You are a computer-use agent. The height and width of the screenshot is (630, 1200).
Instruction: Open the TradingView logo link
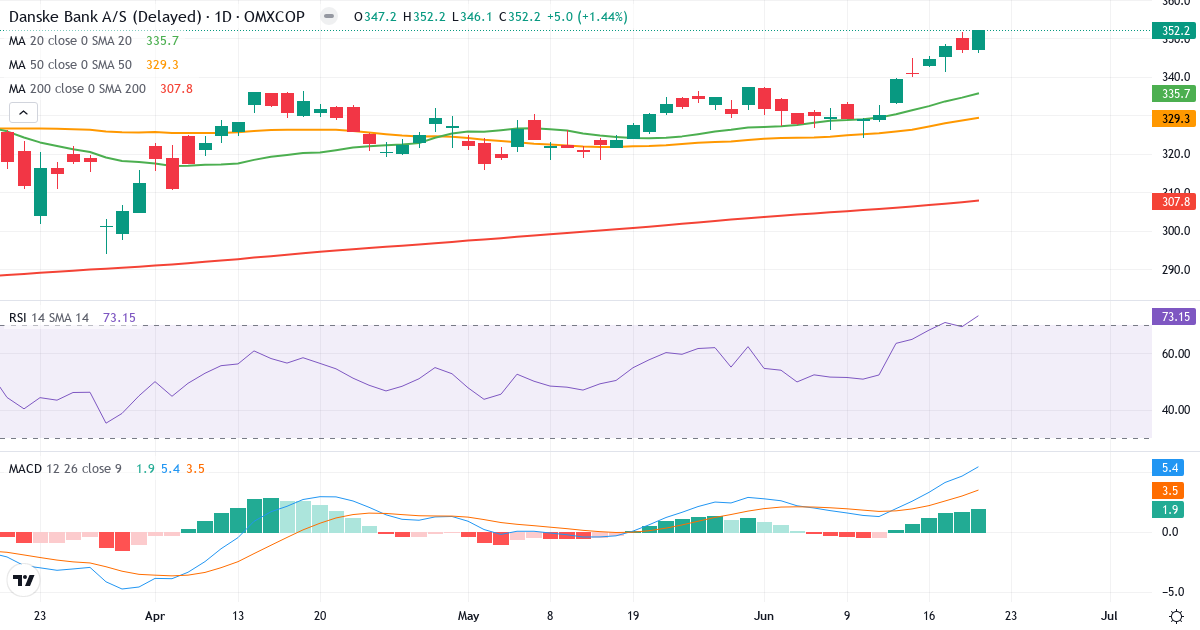coord(24,580)
